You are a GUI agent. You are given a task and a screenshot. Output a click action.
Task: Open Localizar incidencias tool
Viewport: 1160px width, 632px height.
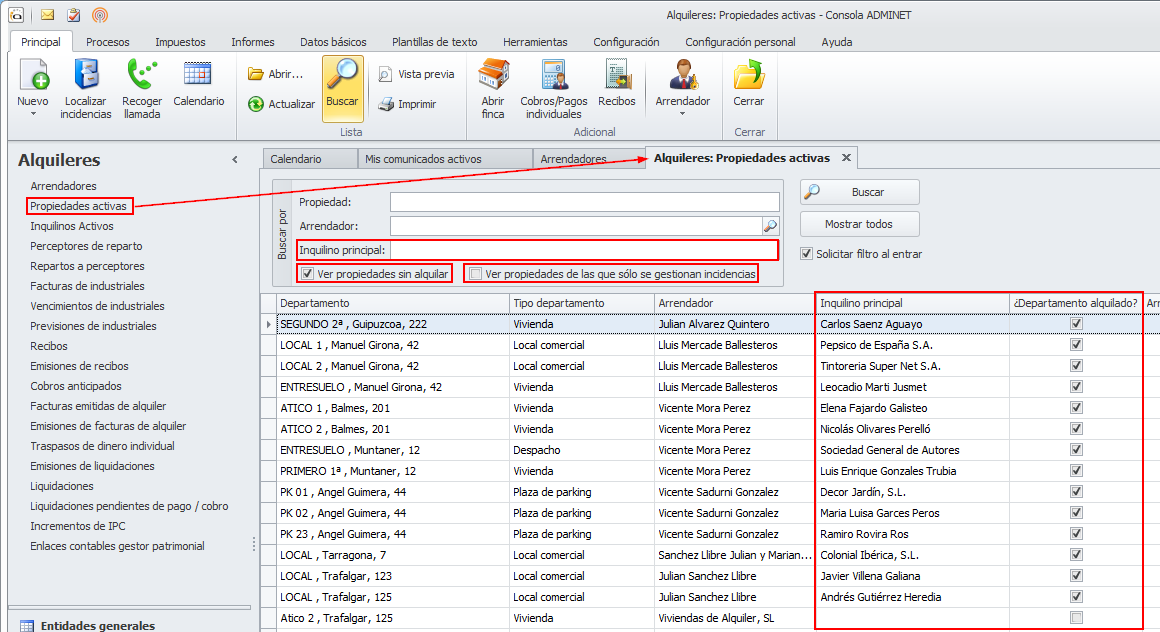click(x=86, y=76)
